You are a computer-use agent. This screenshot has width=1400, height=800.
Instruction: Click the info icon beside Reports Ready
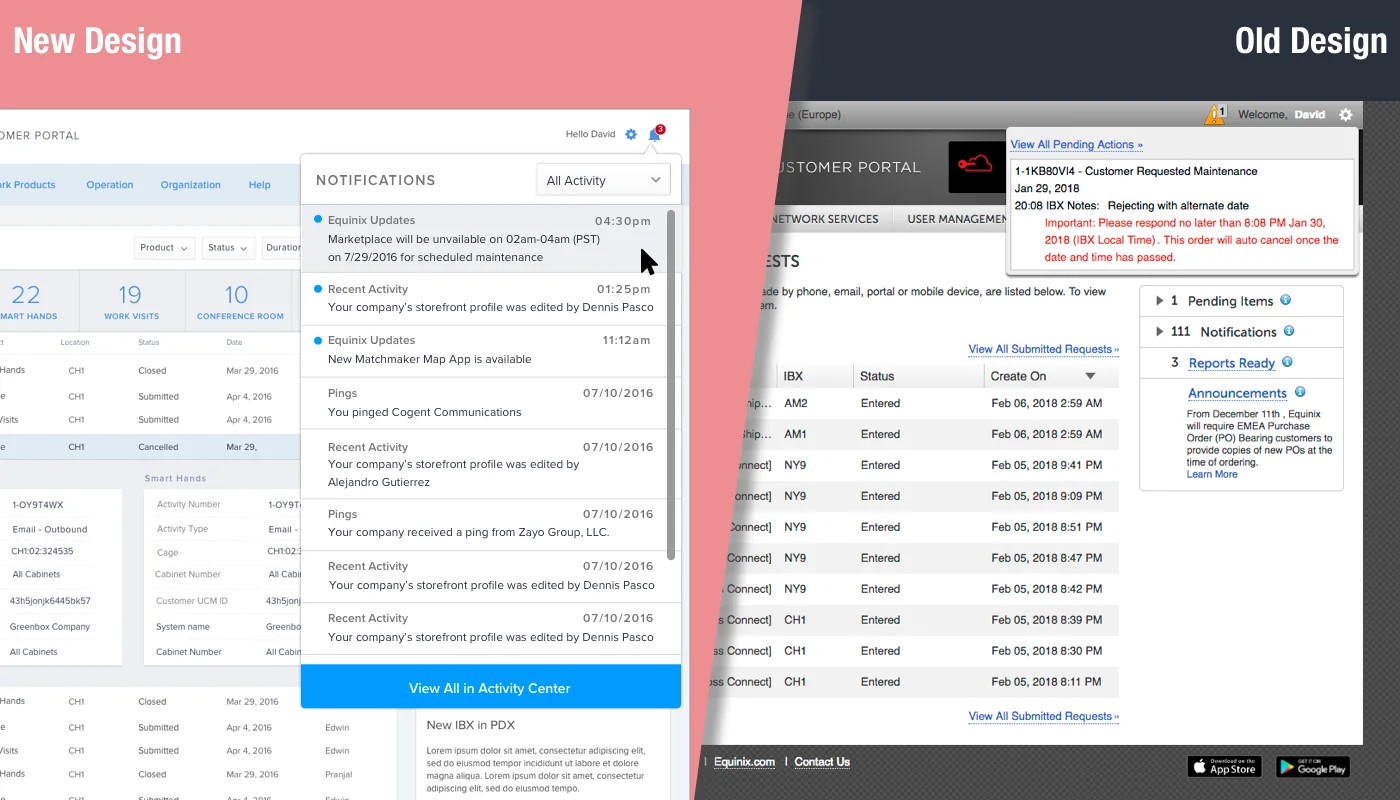click(x=1287, y=362)
